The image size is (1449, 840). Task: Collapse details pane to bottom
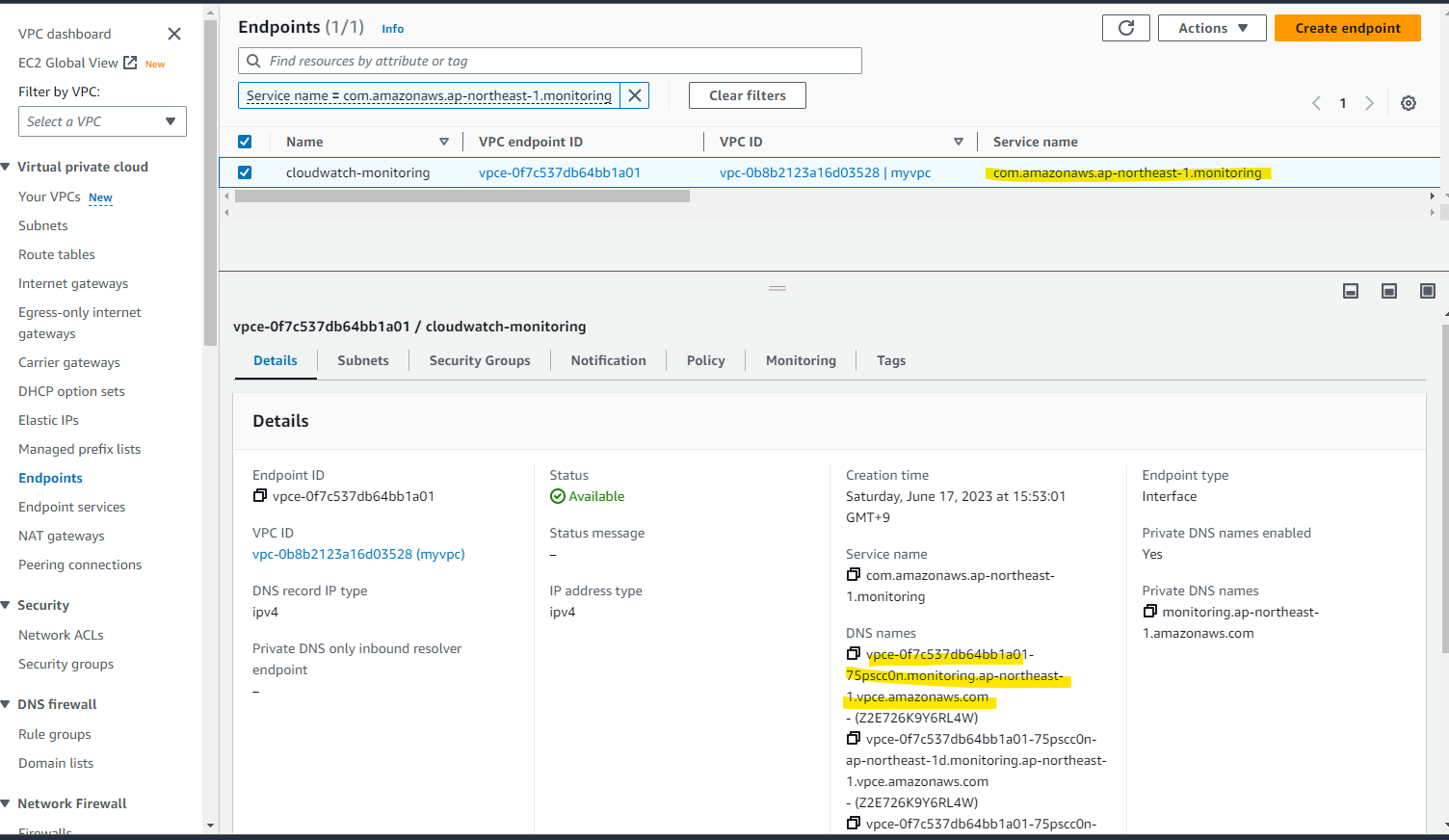(1351, 291)
